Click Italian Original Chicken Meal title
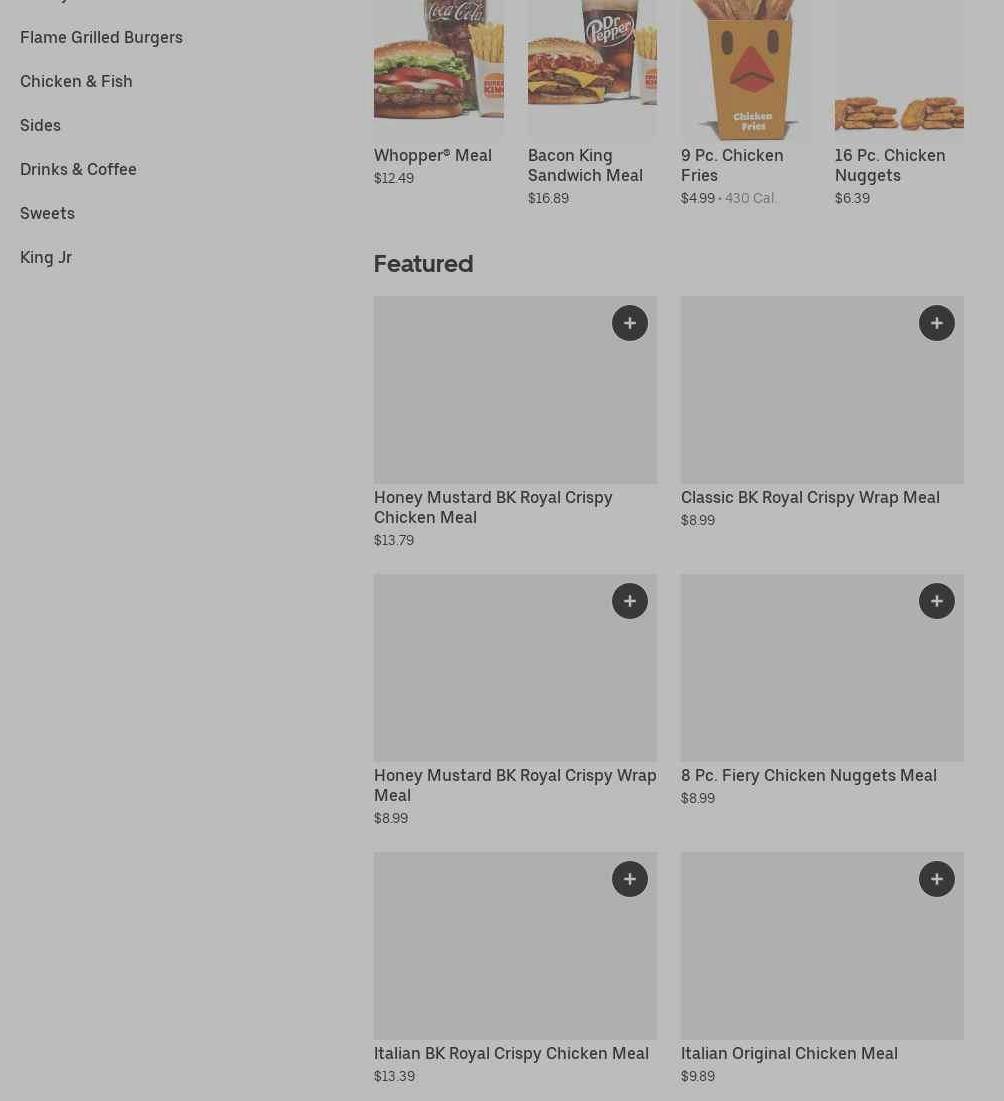The image size is (1004, 1101). click(x=789, y=1053)
